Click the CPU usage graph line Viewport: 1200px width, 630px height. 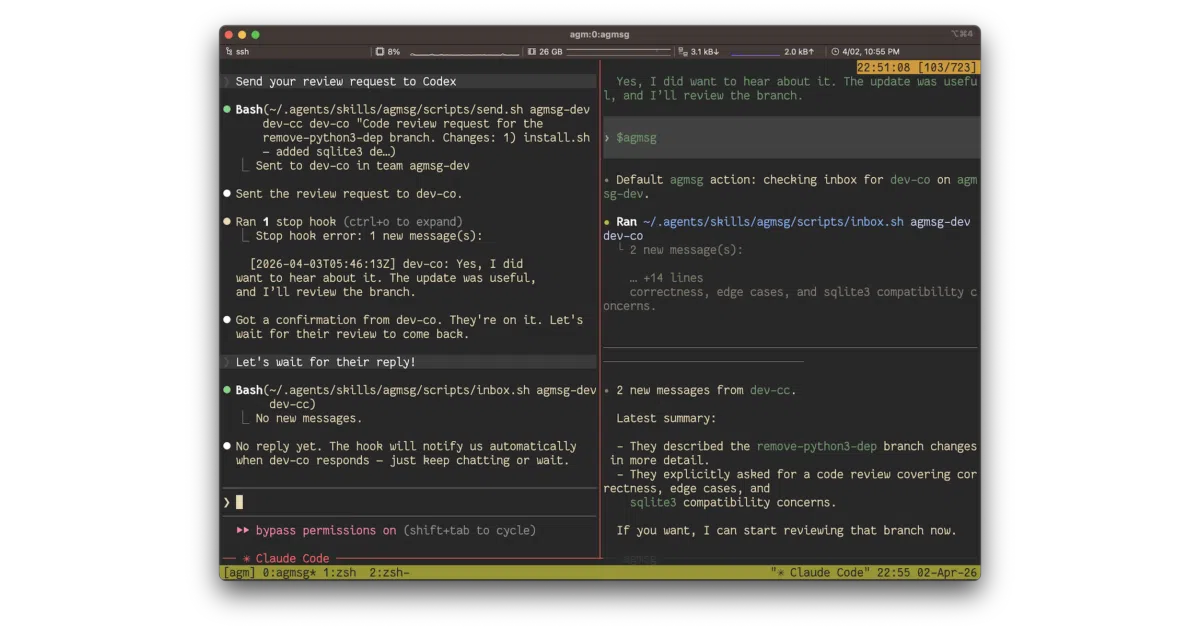(464, 52)
